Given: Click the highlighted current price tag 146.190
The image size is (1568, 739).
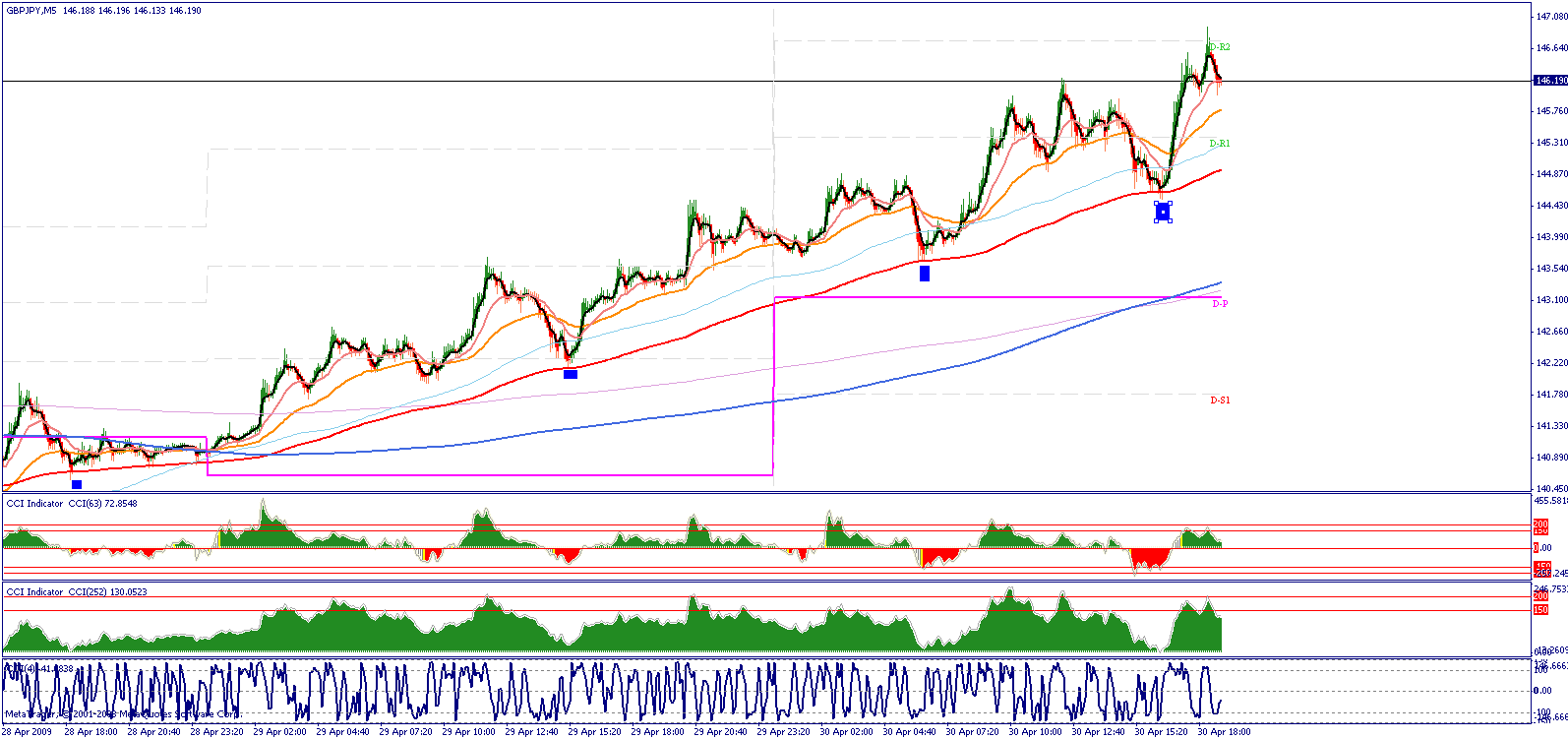Looking at the screenshot, I should coord(1551,81).
